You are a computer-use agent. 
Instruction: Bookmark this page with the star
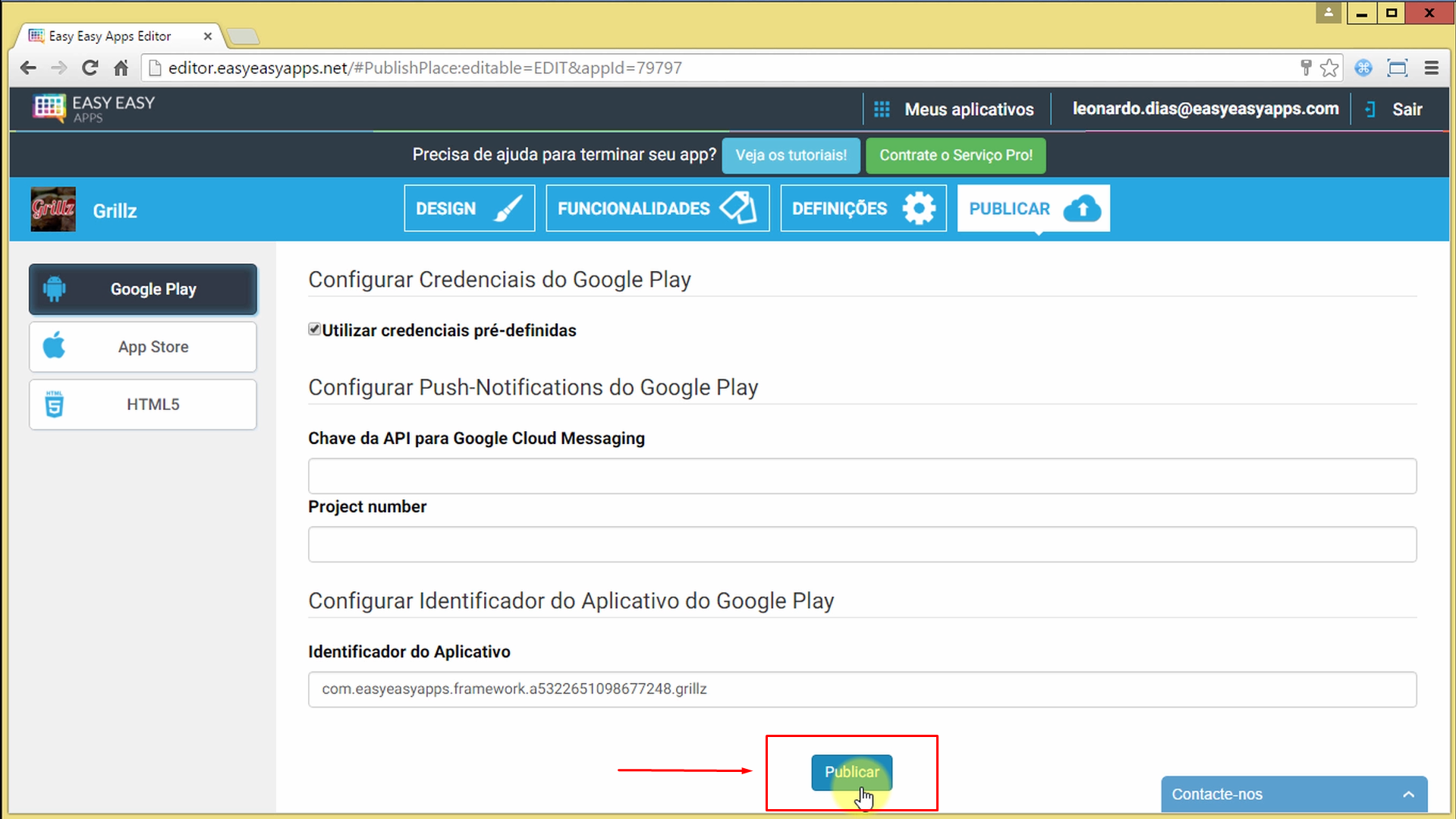point(1329,68)
